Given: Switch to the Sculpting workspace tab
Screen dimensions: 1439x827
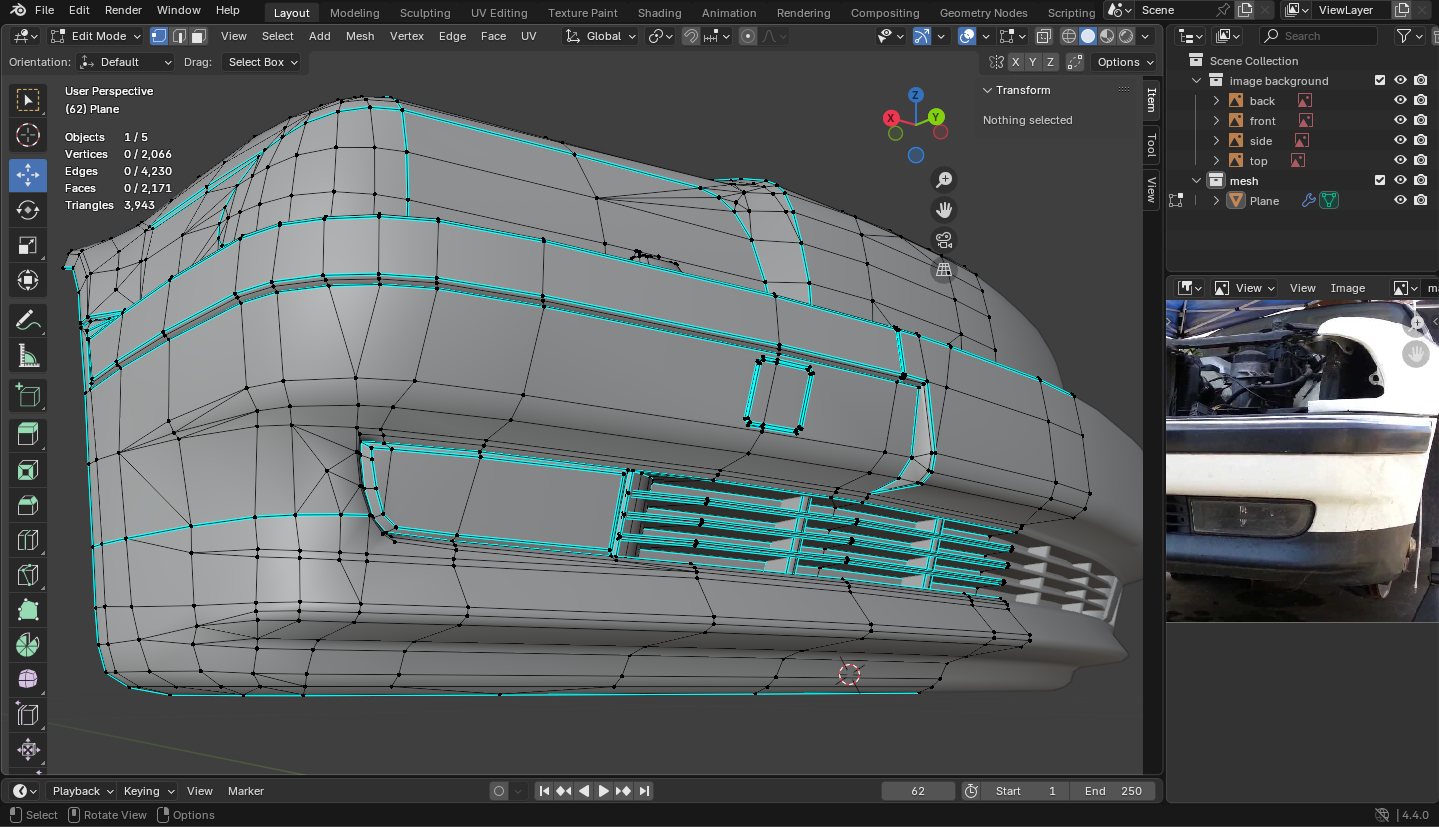Looking at the screenshot, I should pos(425,13).
